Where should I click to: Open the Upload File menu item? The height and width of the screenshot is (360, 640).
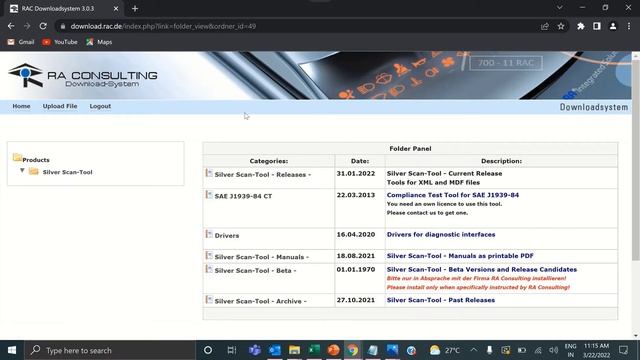coord(60,106)
